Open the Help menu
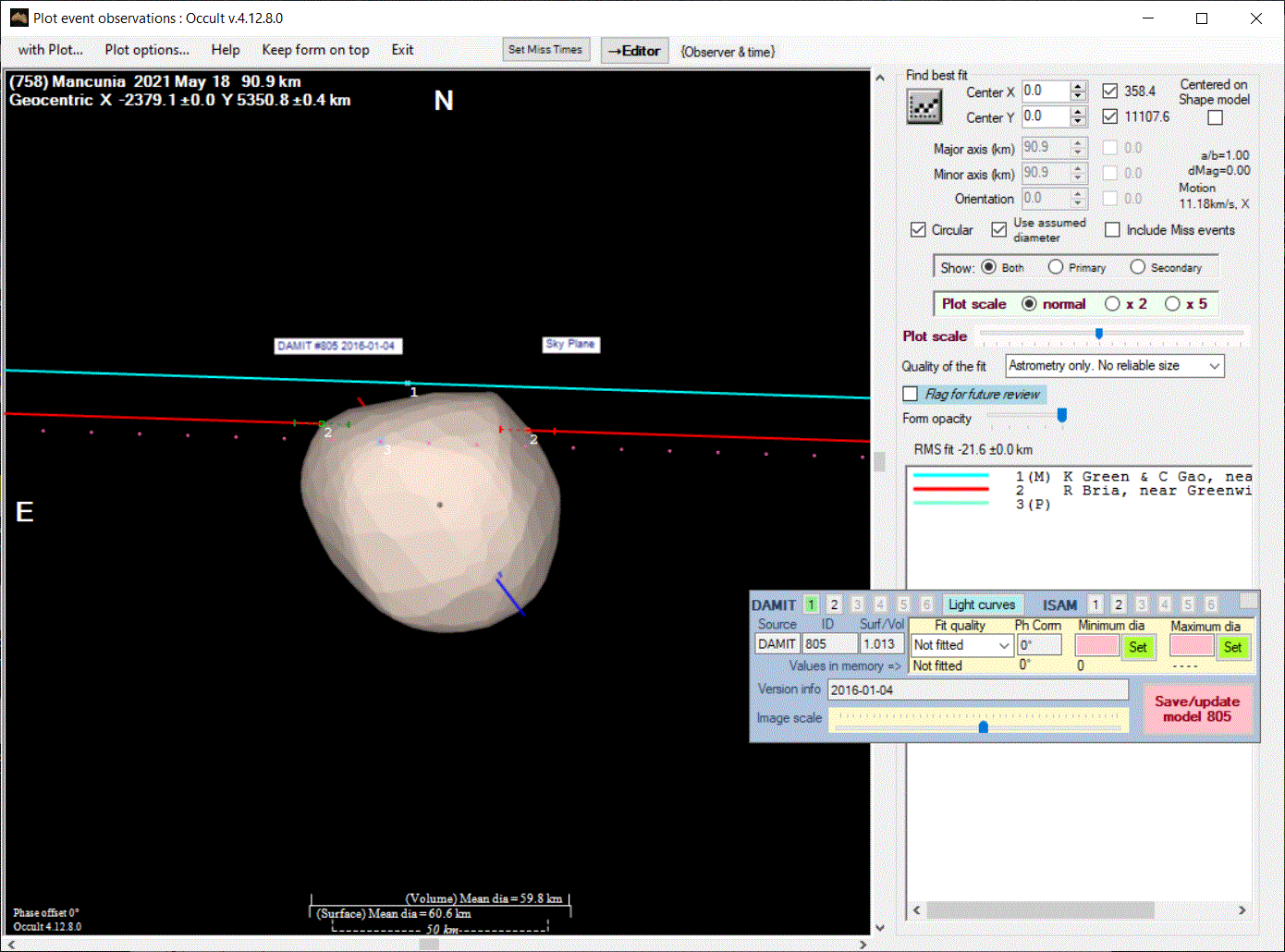The width and height of the screenshot is (1285, 952). coord(226,50)
